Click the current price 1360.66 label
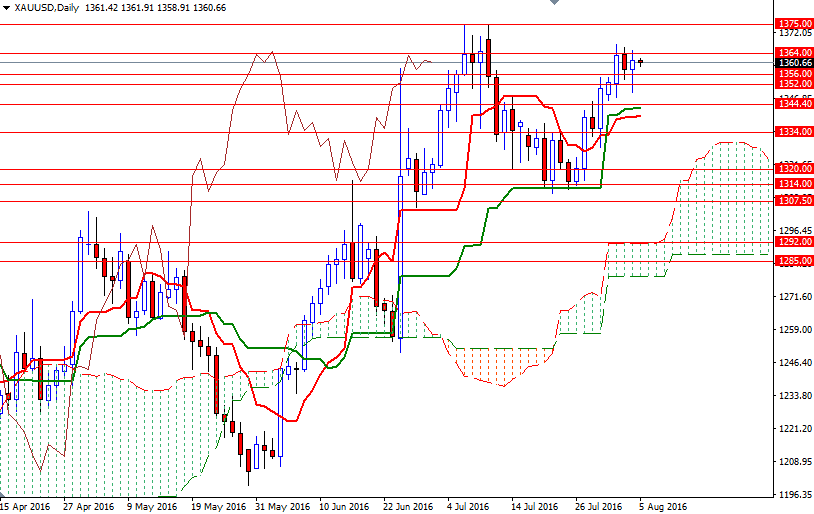 pos(794,63)
